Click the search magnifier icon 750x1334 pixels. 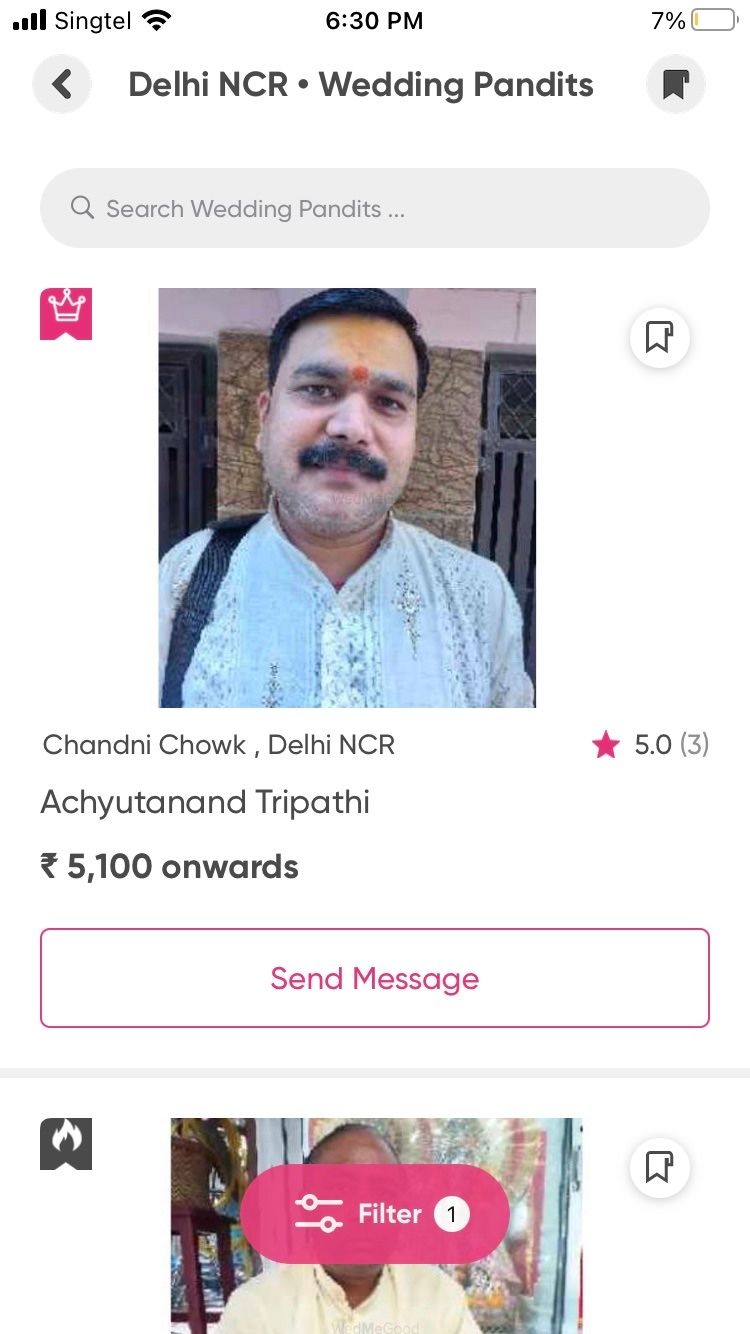tap(82, 208)
